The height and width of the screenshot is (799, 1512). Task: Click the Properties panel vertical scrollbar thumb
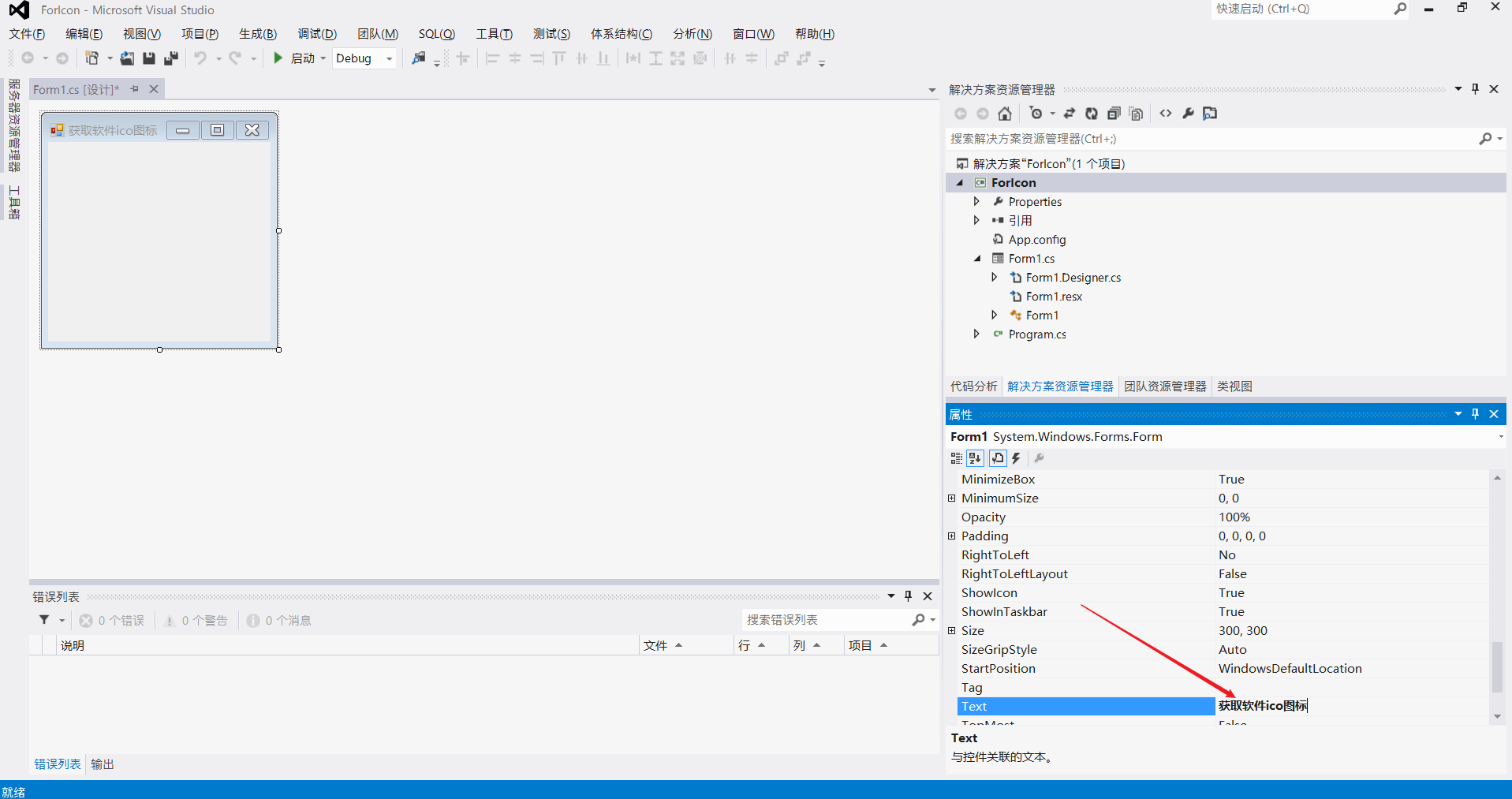(x=1497, y=666)
